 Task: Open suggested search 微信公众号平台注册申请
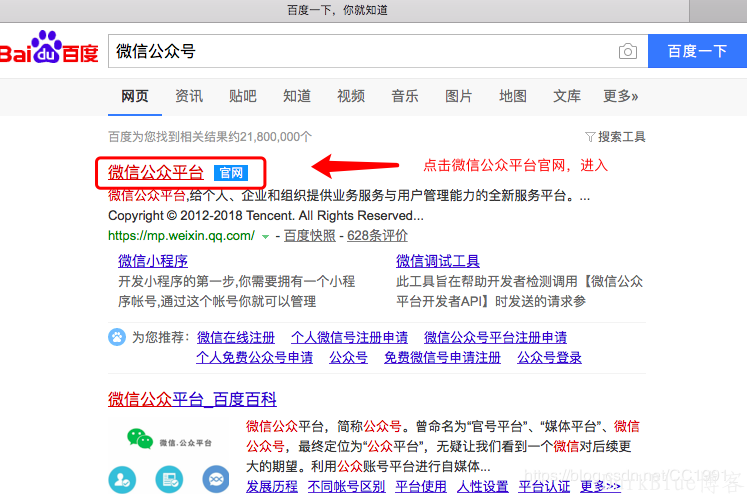495,338
